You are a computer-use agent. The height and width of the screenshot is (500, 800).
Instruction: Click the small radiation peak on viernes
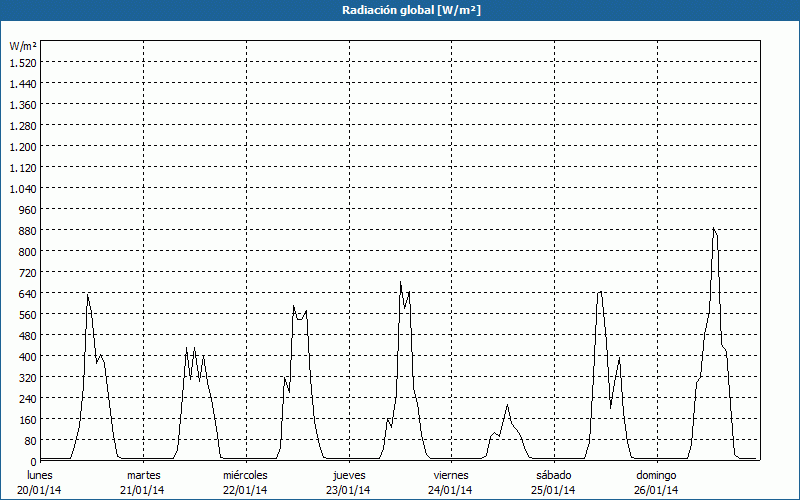[x=507, y=405]
